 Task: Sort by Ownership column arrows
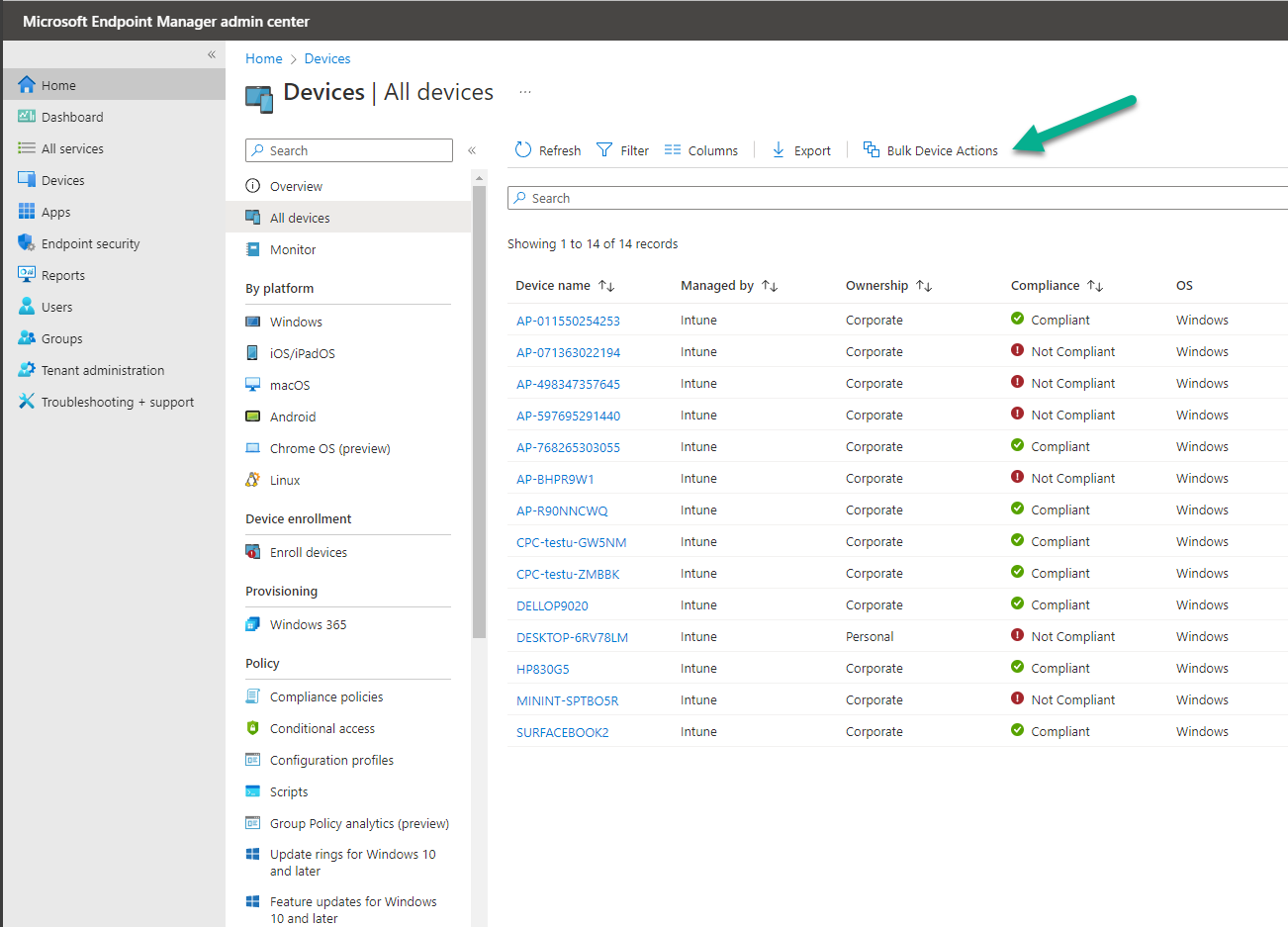click(x=924, y=286)
